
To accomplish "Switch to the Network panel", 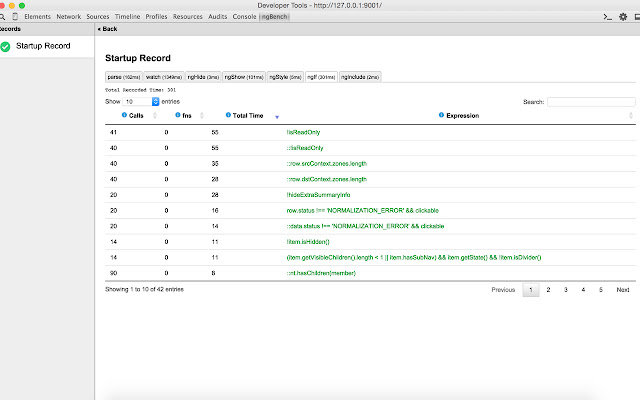I will [69, 17].
